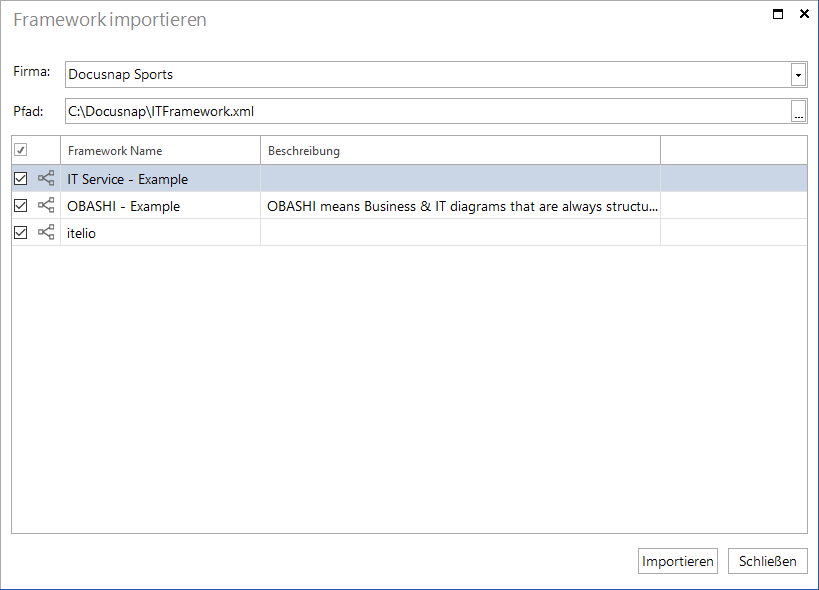Uncheck the IT Service - Example checkbox
819x590 pixels.
[x=20, y=179]
